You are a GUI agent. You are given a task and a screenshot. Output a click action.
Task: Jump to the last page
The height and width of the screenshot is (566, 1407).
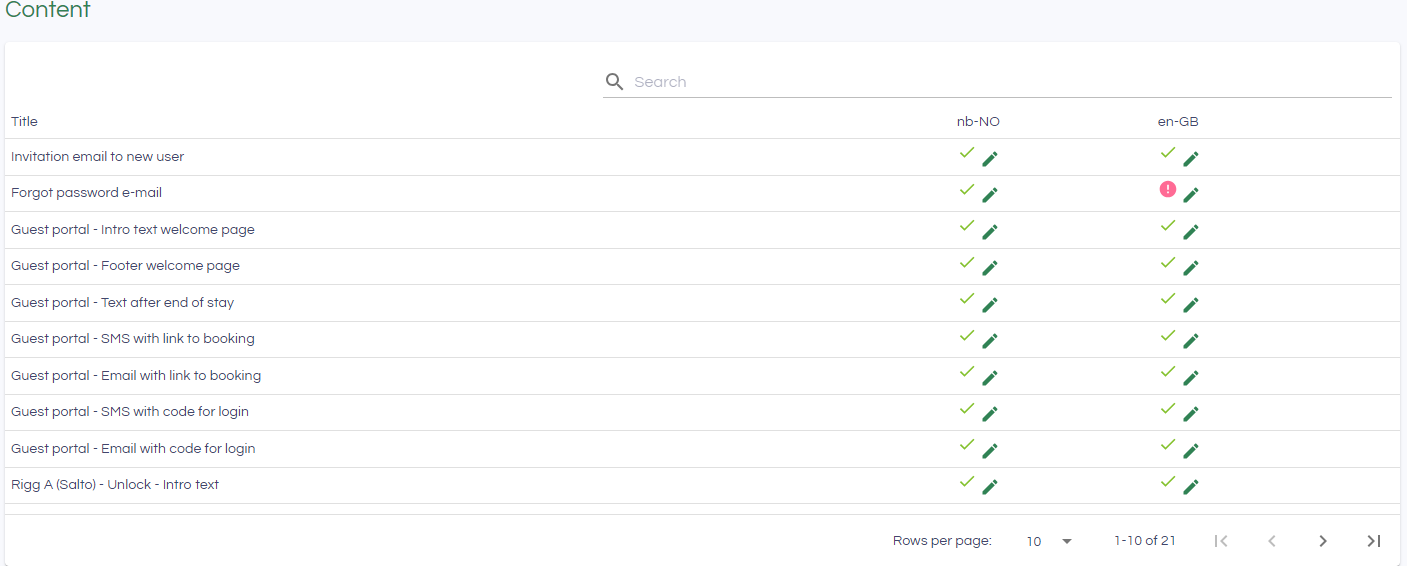(1374, 541)
